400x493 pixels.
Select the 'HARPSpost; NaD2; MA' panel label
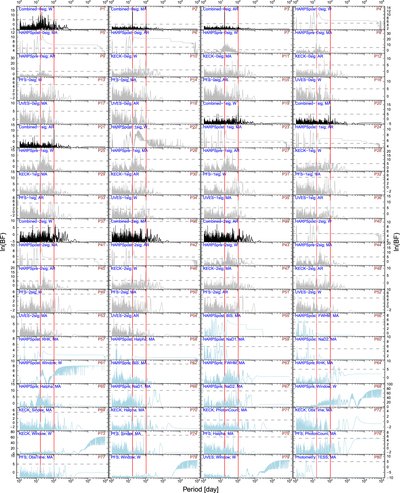(x=316, y=339)
